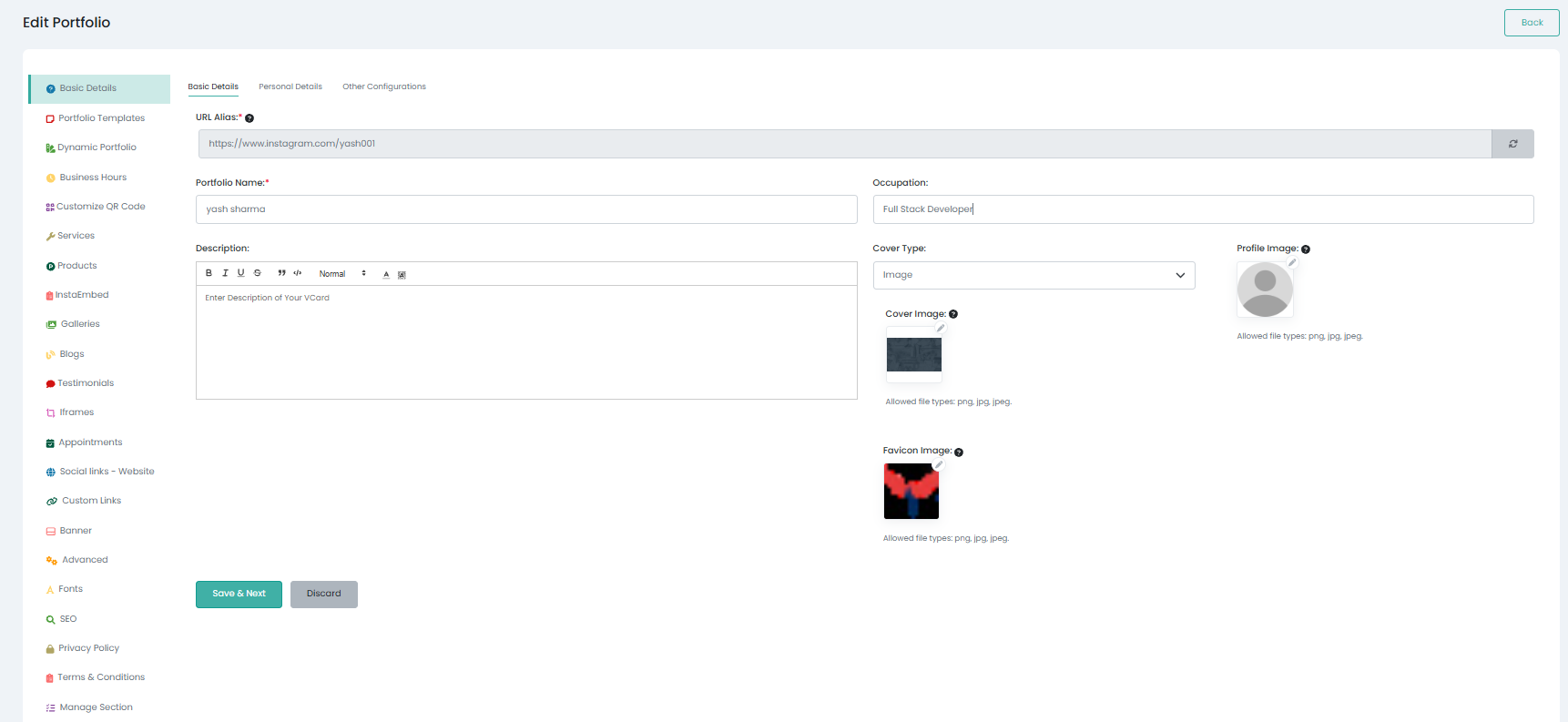Edit profile image with pencil icon
The height and width of the screenshot is (722, 1568).
pos(1291,263)
